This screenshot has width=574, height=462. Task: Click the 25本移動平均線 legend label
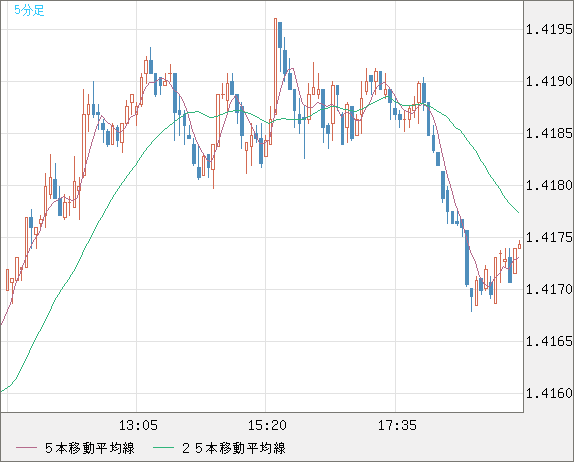(234, 448)
